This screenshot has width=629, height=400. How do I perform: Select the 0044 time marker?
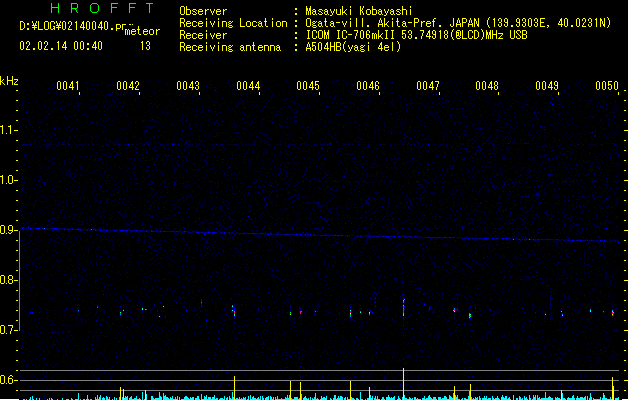pyautogui.click(x=248, y=86)
